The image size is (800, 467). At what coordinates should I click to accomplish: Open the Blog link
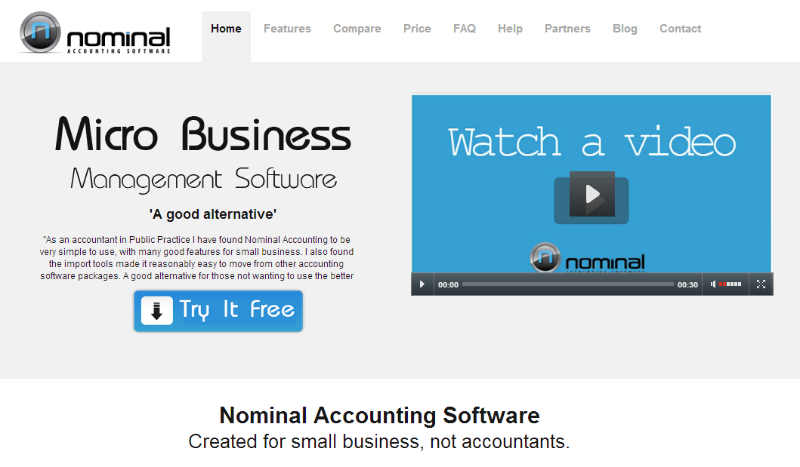click(625, 29)
